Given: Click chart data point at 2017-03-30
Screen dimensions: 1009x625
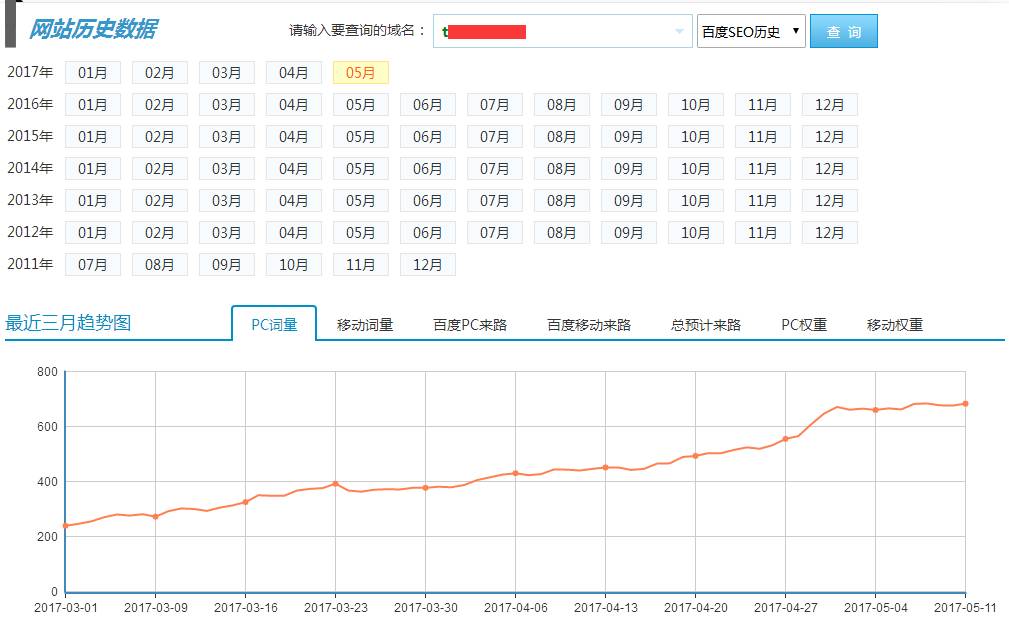Looking at the screenshot, I should point(425,488).
